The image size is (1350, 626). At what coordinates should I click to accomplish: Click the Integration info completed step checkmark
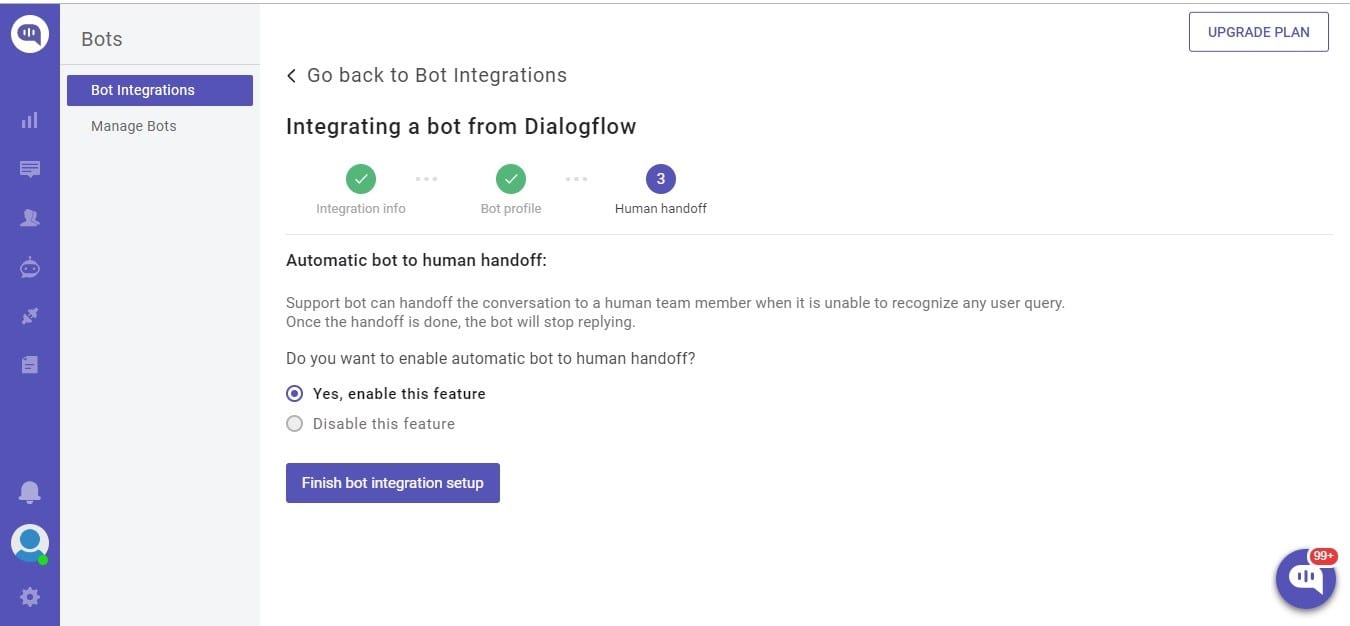[361, 179]
